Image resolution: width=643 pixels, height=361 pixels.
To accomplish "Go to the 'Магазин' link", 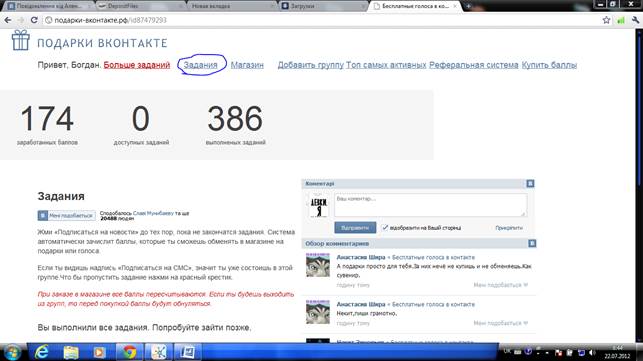I will click(x=247, y=65).
